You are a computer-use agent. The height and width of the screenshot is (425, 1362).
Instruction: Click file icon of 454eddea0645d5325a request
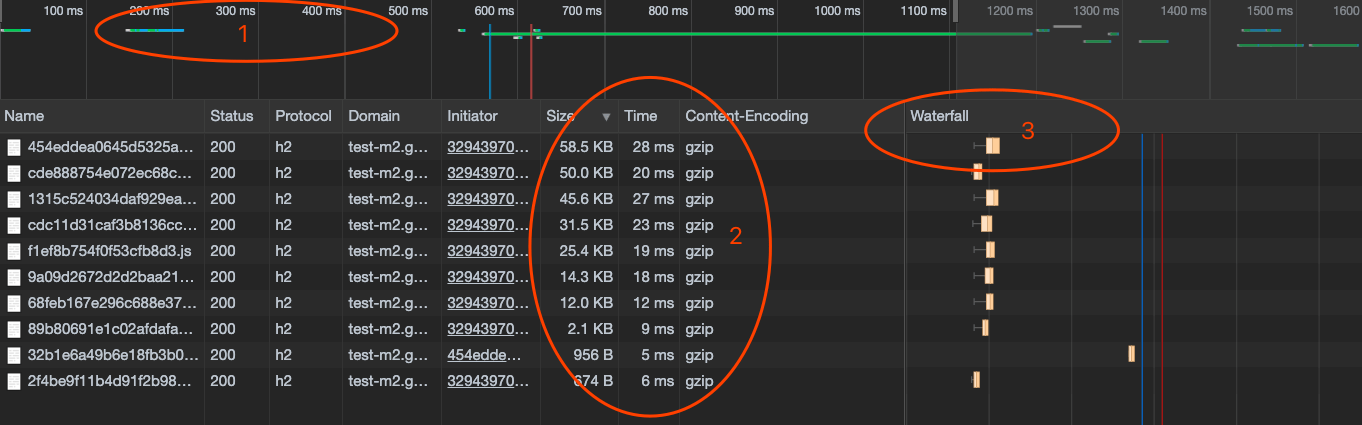(14, 147)
